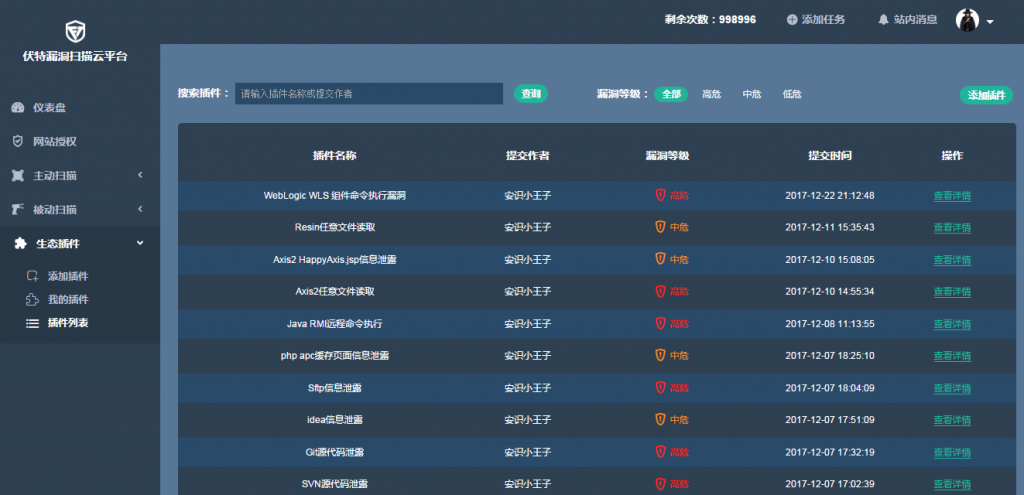
Task: Click red shield icon in WebLogic WLS row
Action: tap(660, 195)
